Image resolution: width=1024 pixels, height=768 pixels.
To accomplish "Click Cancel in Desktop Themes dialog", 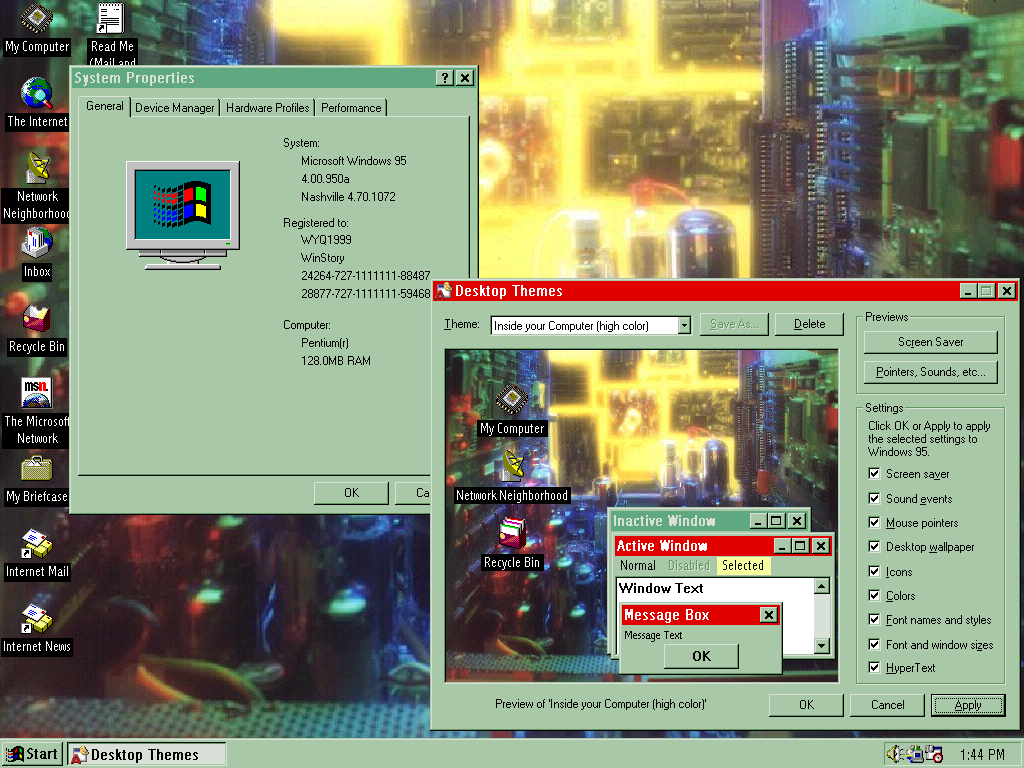I will 888,705.
